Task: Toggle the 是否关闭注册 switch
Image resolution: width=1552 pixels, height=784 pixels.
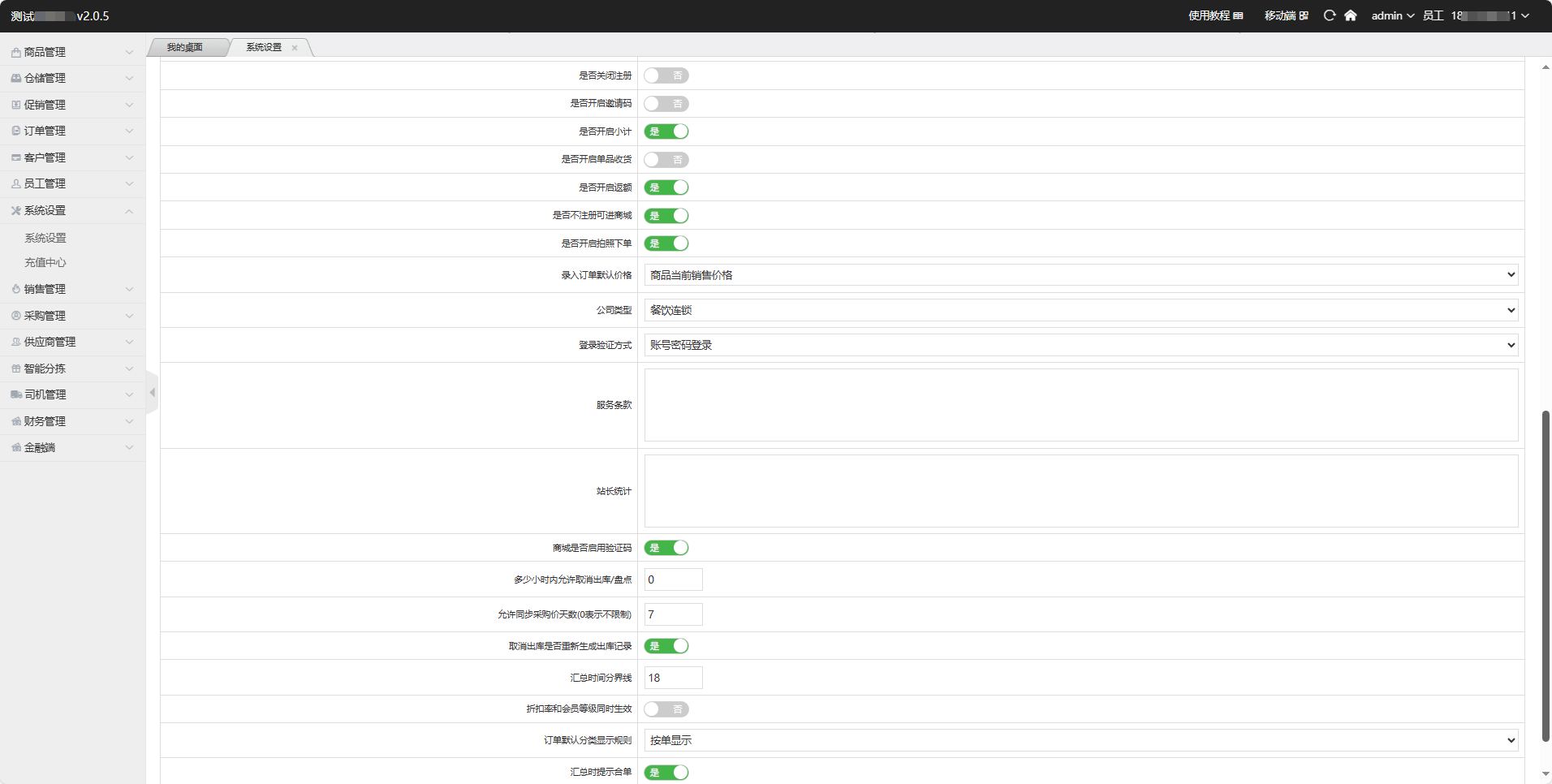Action: pos(666,75)
